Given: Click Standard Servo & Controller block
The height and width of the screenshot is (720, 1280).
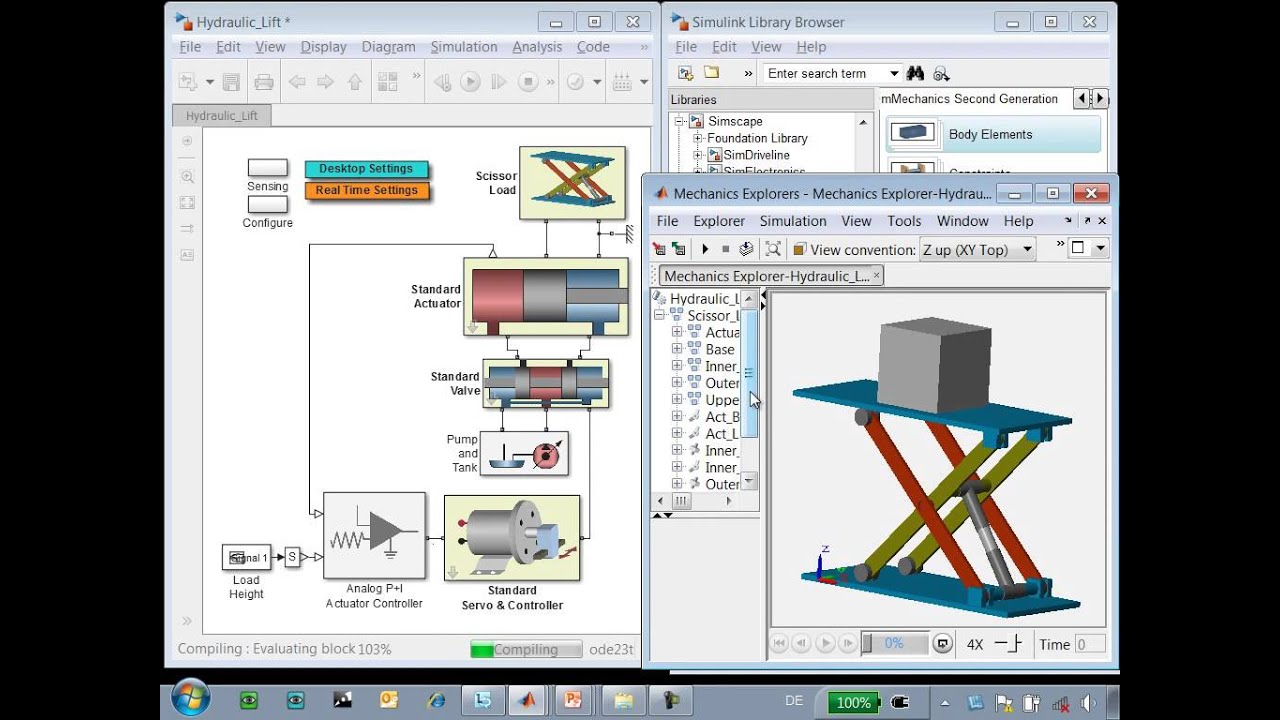Looking at the screenshot, I should point(512,538).
